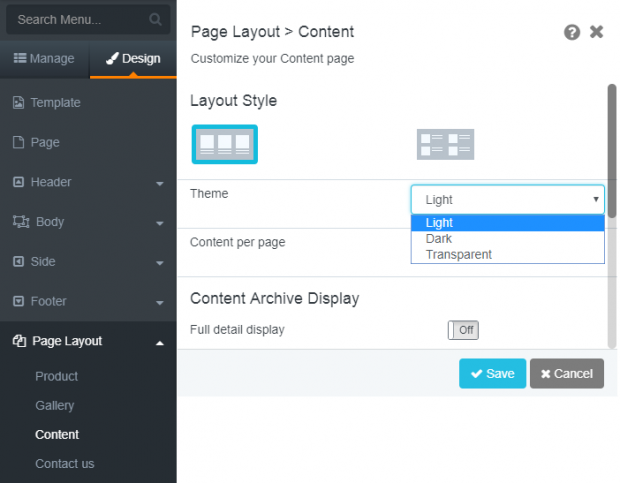Click the Page document icon
Viewport: 620px width, 483px height.
coord(18,142)
